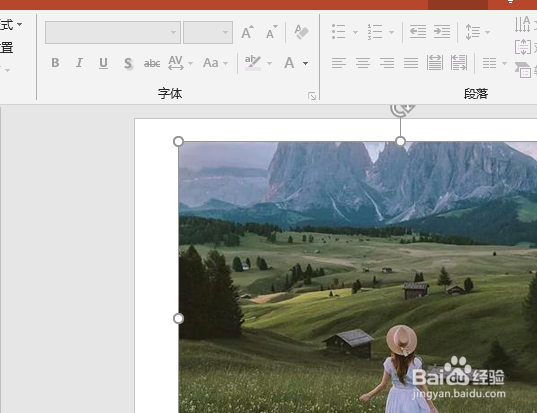Click top-left resize handle of picture
The image size is (537, 413).
(x=178, y=141)
